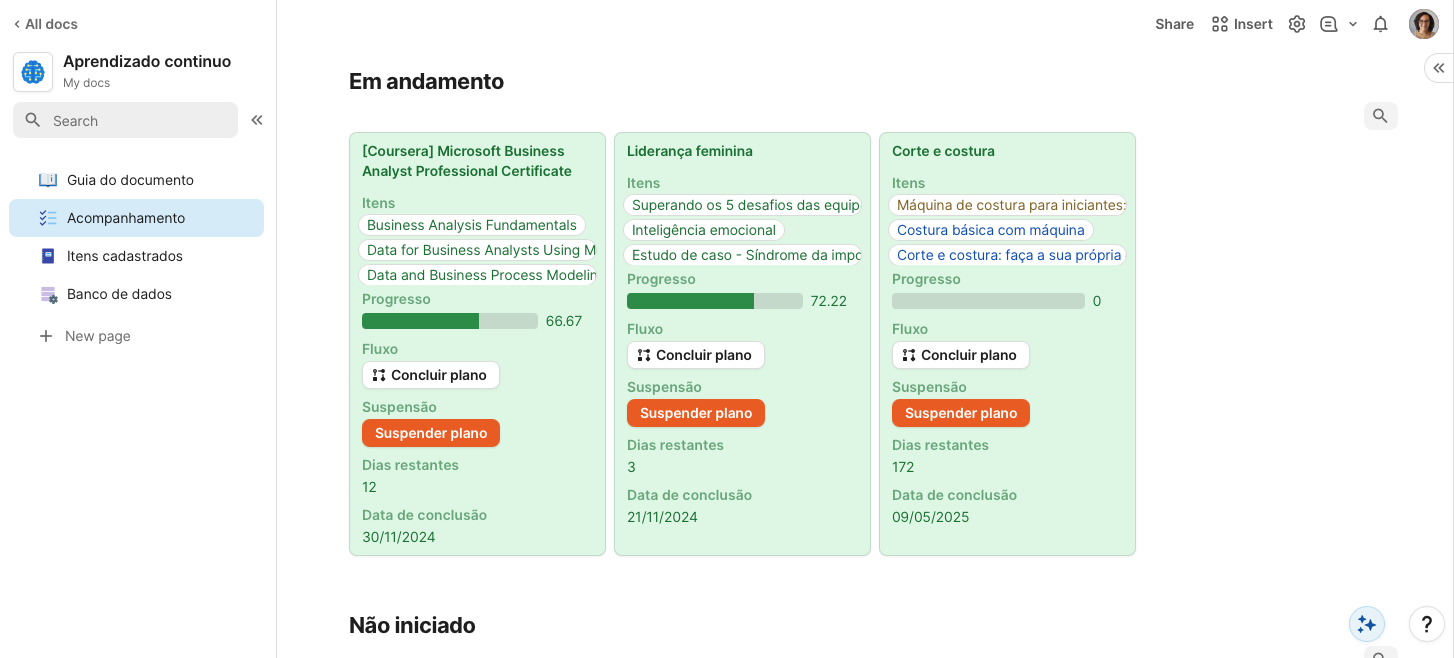Screen dimensions: 1454x658
Task: Click the Share button
Action: [1174, 23]
